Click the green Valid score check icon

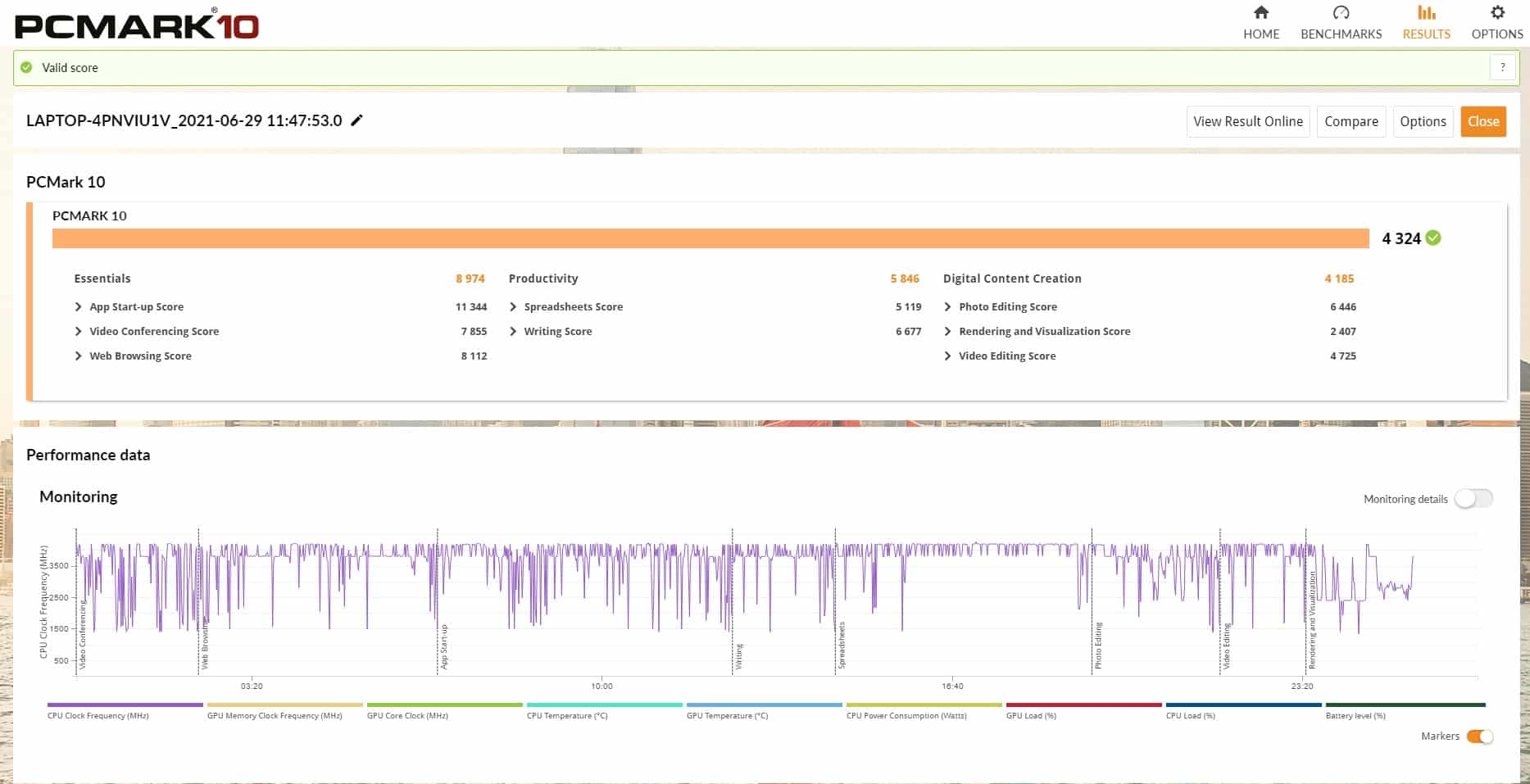coord(26,68)
